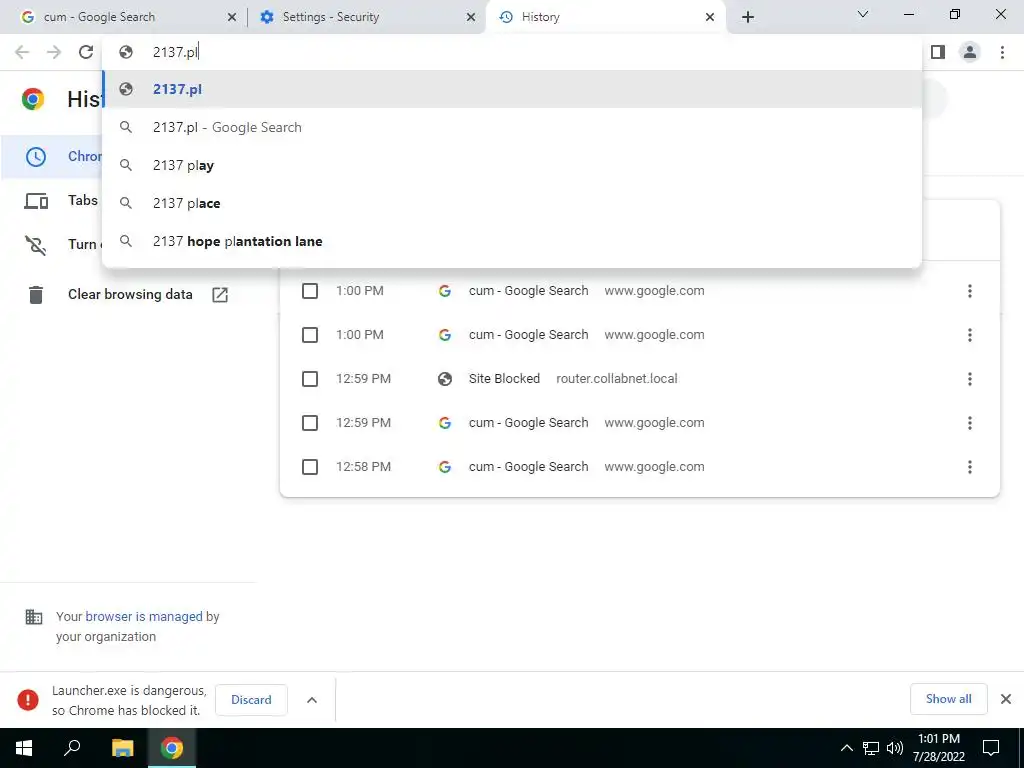1024x768 pixels.
Task: Click router.collabnet.local domain text
Action: pos(616,379)
